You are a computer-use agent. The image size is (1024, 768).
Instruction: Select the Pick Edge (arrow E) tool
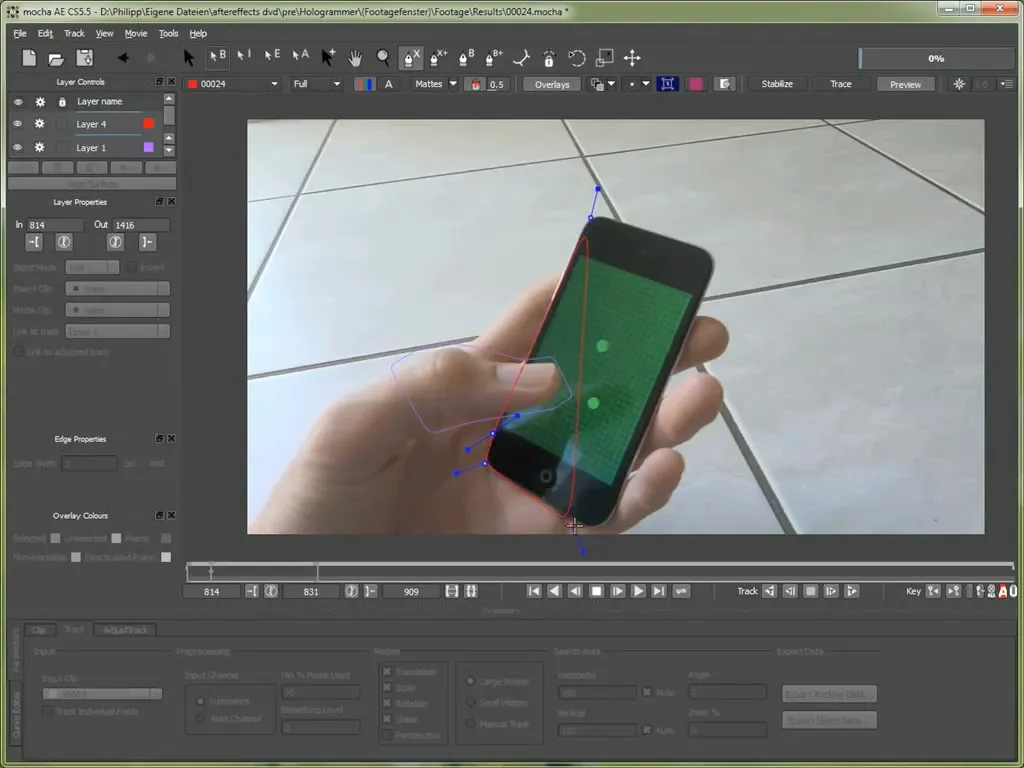(x=272, y=56)
